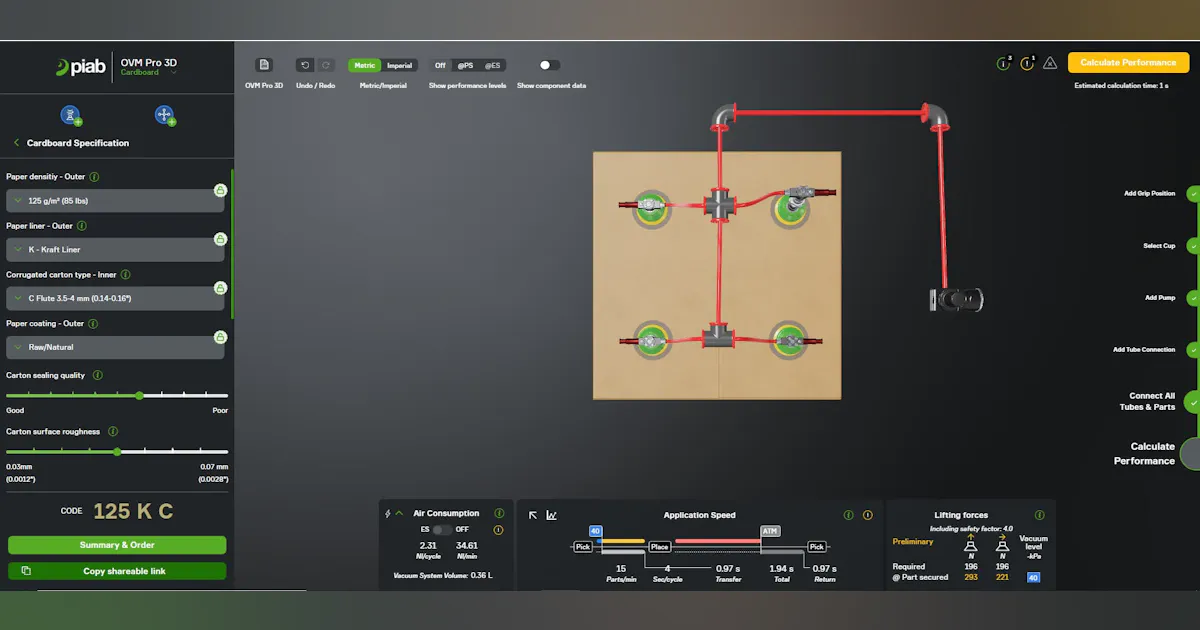Click the yellow warning icon in Air Consumption

tap(498, 529)
